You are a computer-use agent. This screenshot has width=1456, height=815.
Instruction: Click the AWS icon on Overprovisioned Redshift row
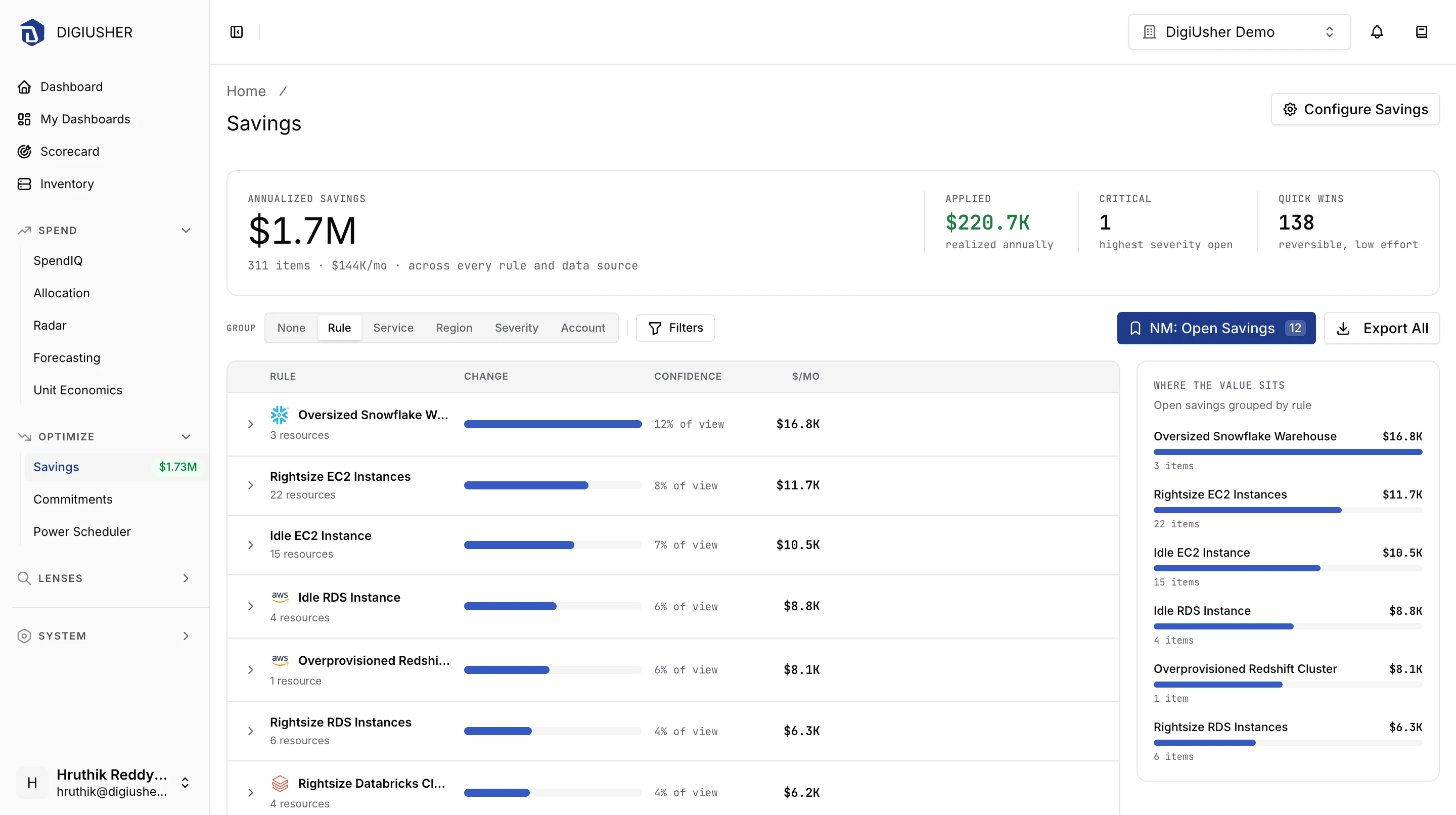pos(280,660)
